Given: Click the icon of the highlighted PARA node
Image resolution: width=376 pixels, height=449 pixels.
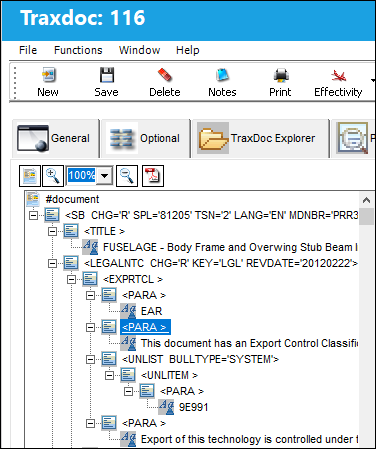Looking at the screenshot, I should (109, 327).
